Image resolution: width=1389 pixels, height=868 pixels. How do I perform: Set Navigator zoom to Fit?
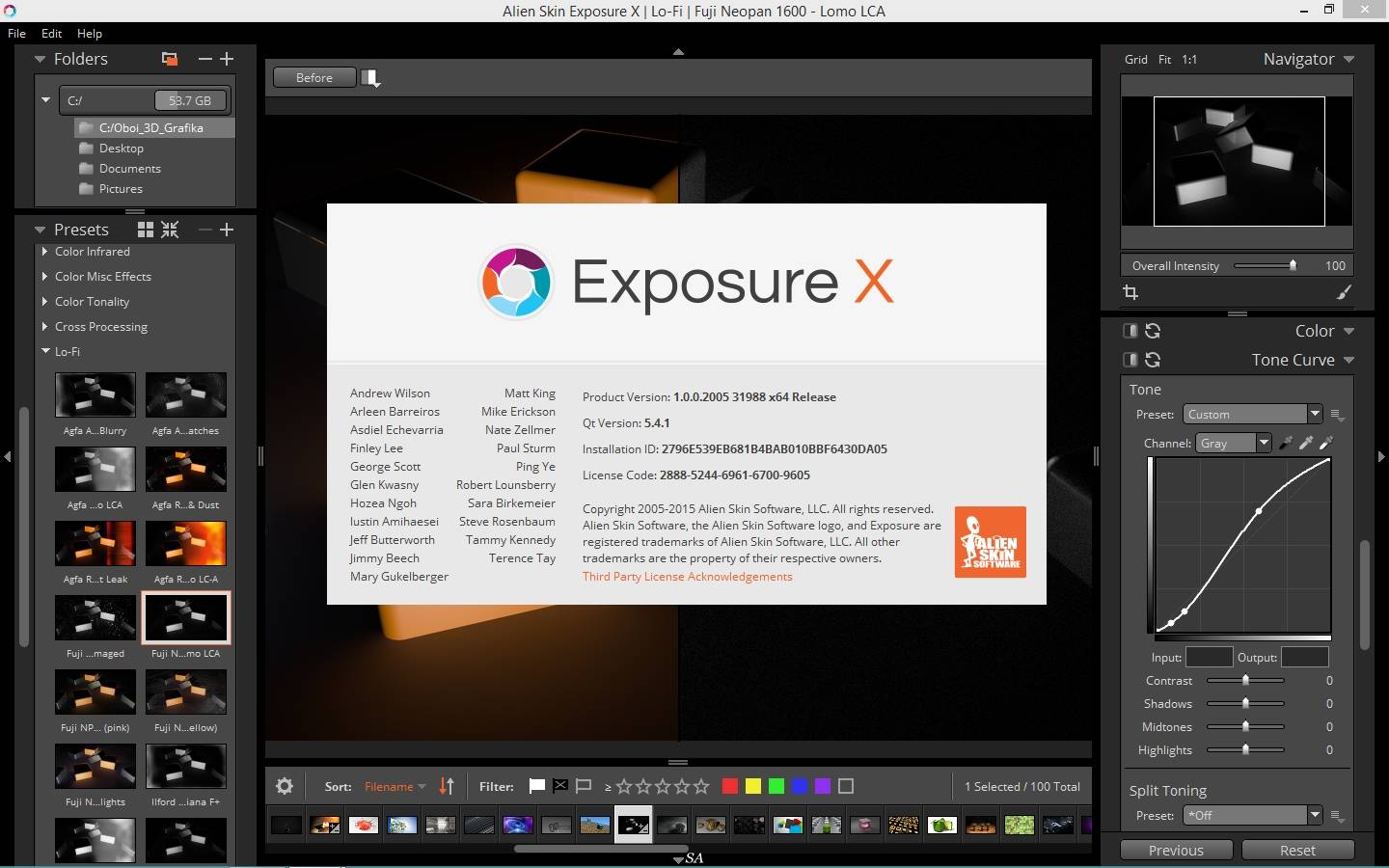click(1164, 60)
